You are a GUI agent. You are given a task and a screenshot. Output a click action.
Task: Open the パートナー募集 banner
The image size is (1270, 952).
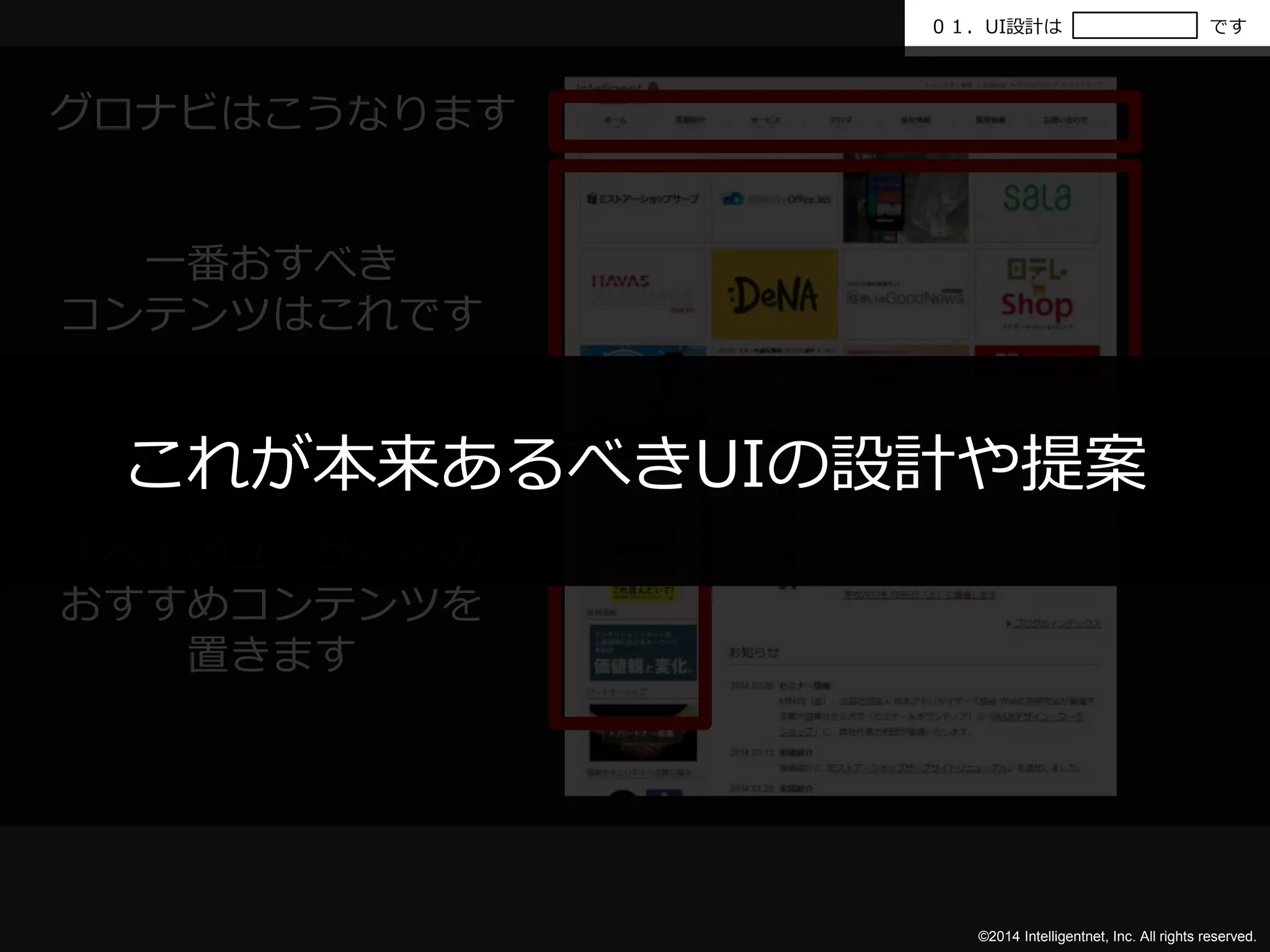click(x=643, y=733)
